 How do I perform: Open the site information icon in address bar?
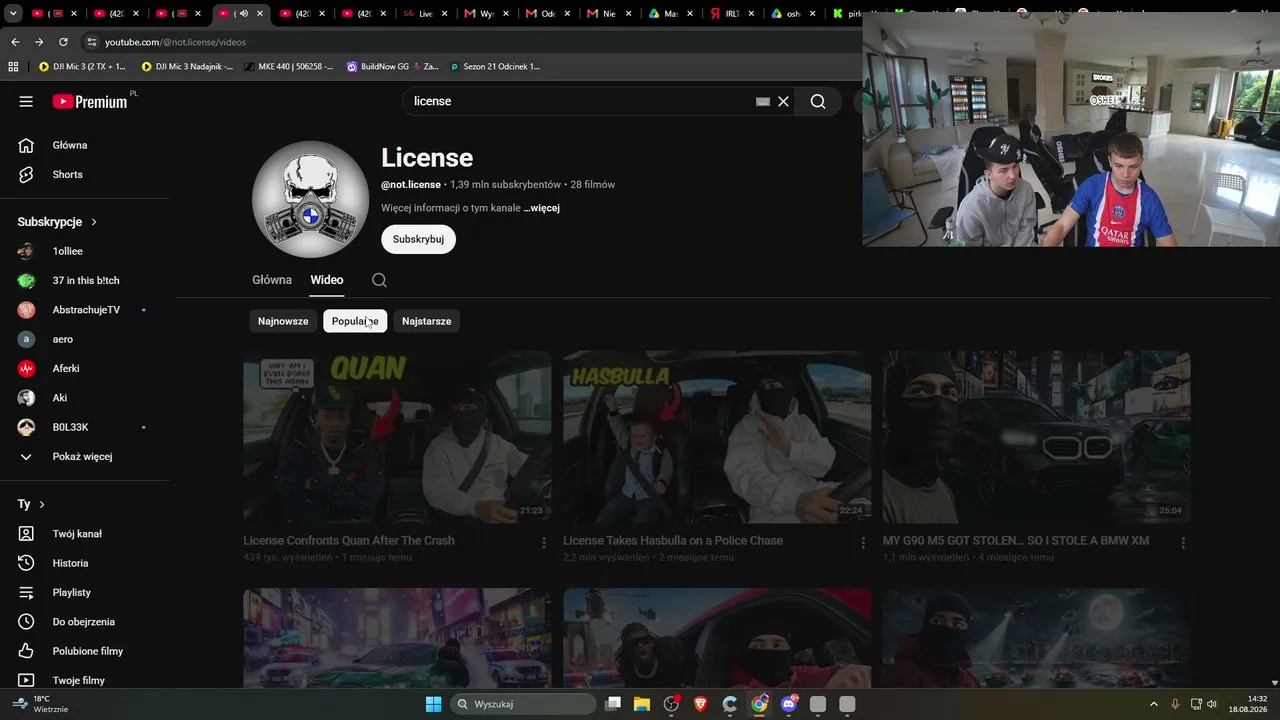click(92, 42)
